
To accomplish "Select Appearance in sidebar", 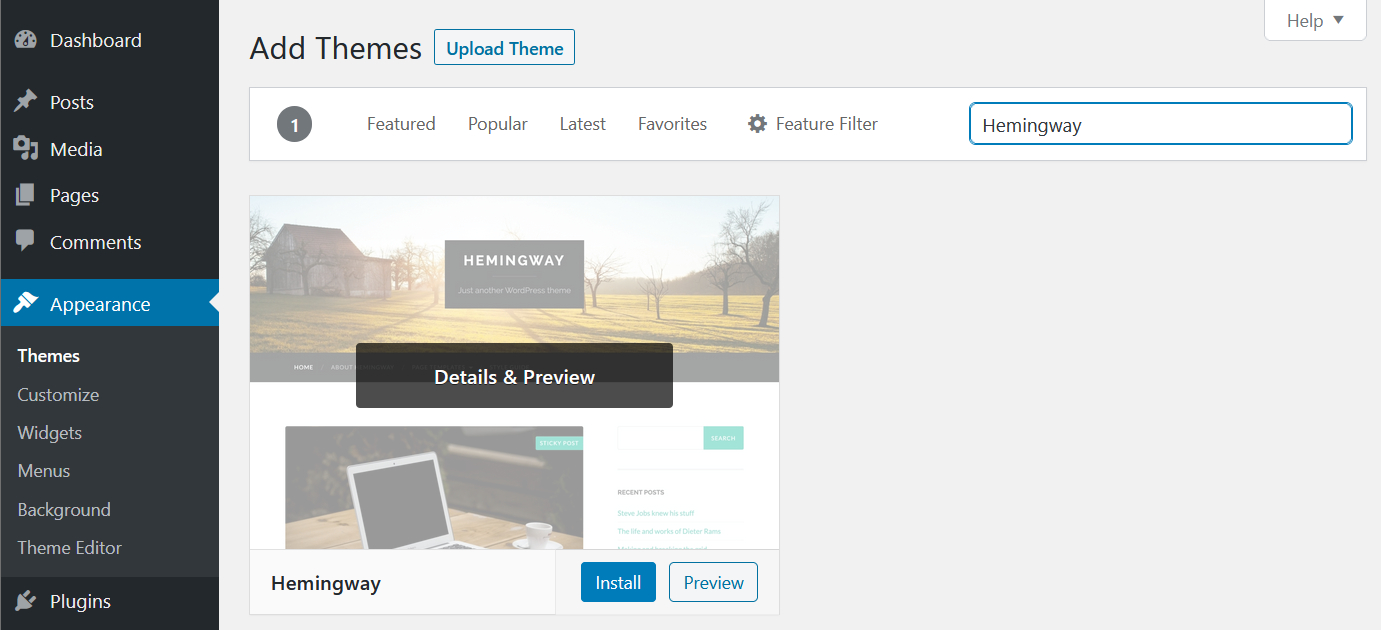I will 110,304.
